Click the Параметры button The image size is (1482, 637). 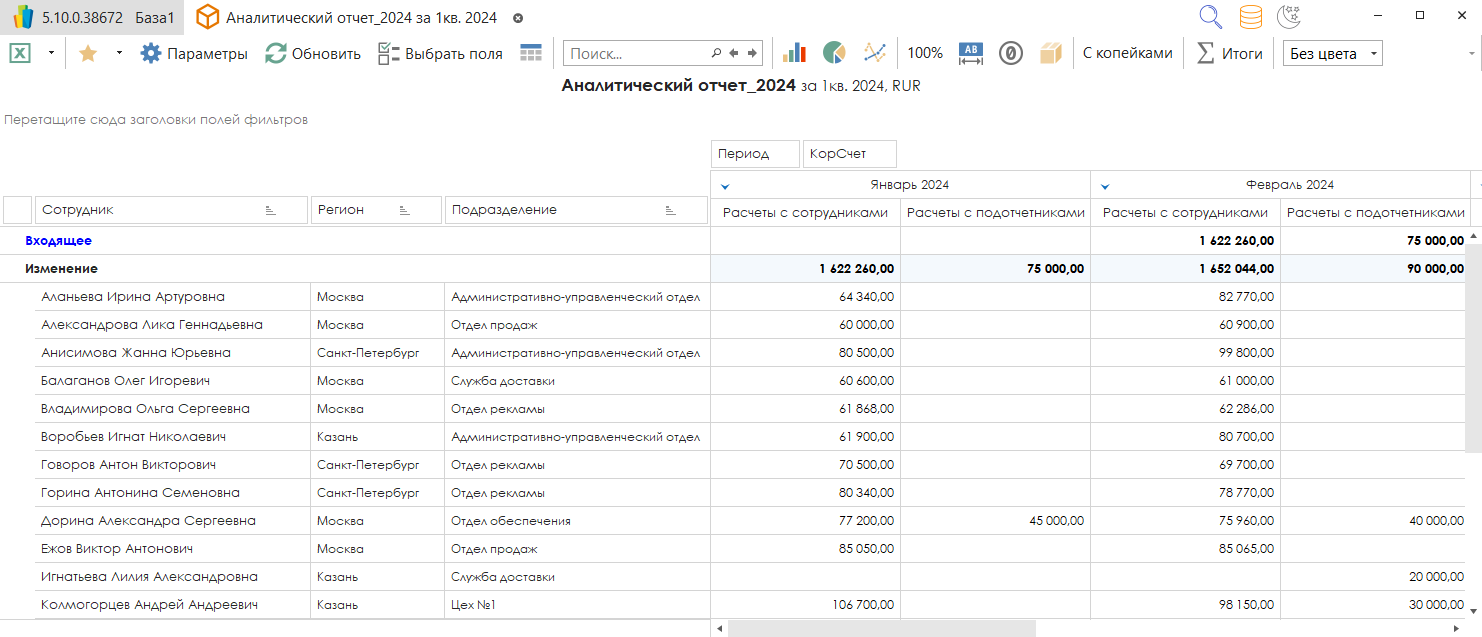[194, 53]
